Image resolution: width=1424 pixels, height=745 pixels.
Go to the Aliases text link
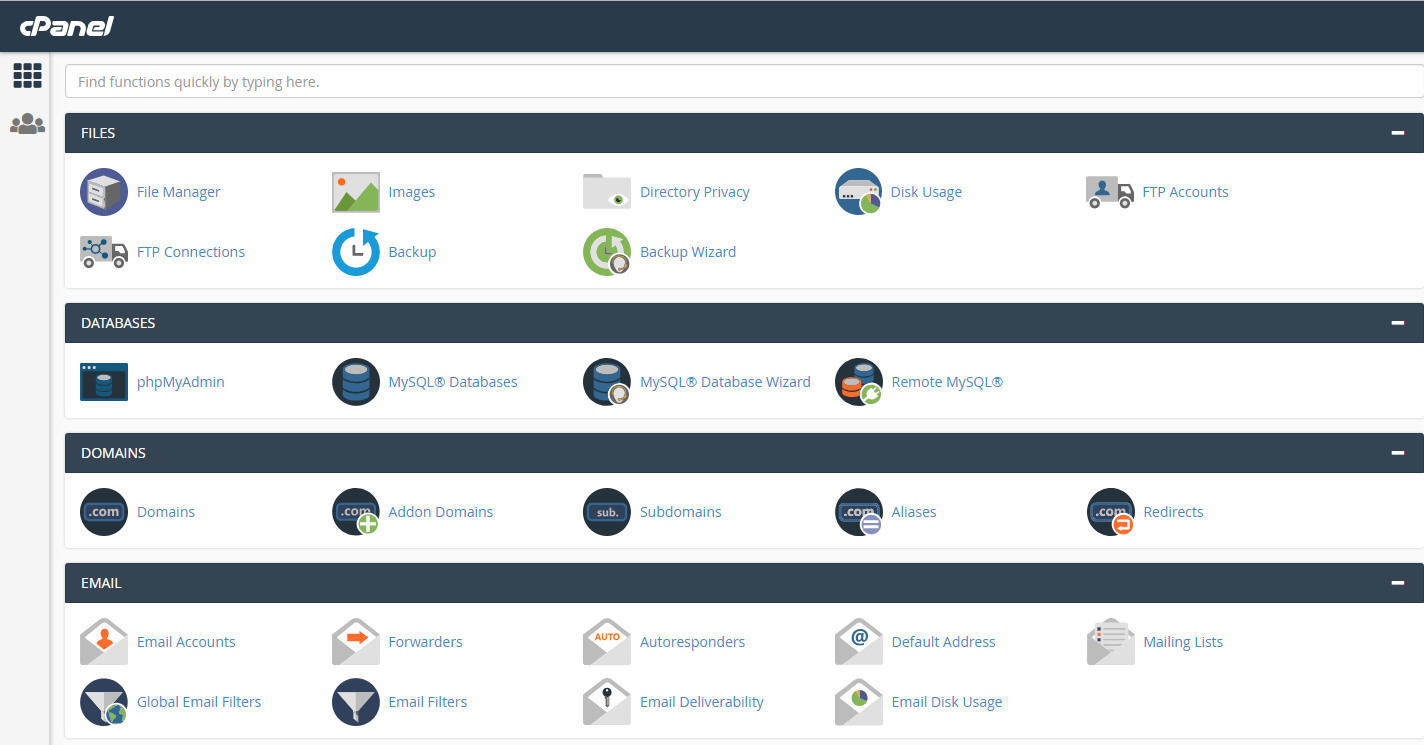point(914,512)
